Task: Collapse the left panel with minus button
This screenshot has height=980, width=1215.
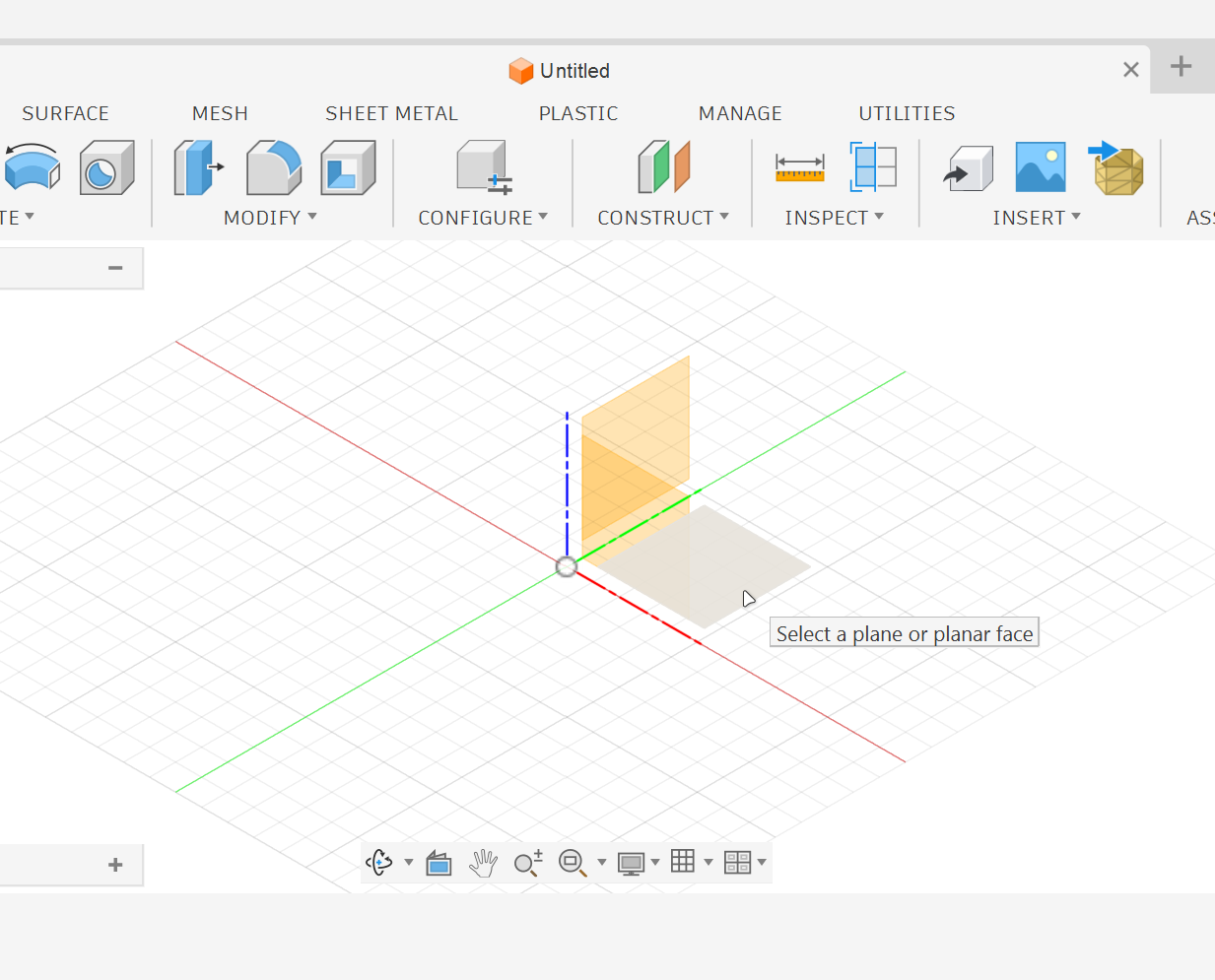Action: pos(115,268)
